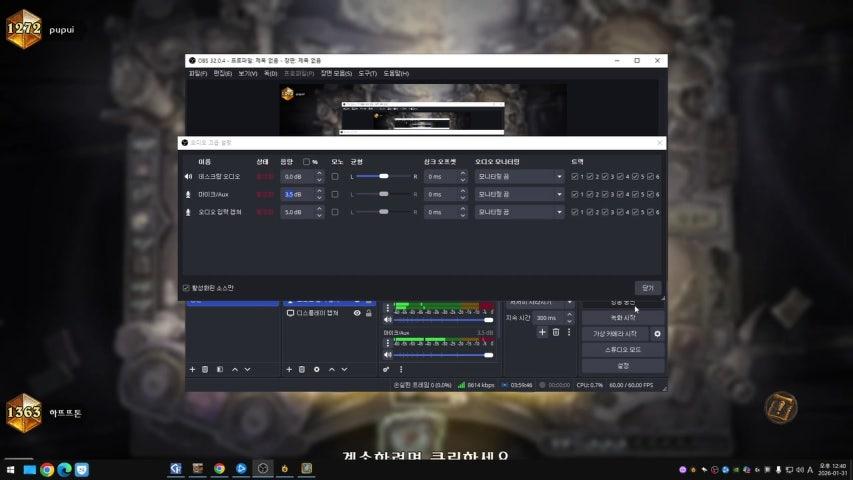The image size is (853, 480).
Task: Enable mono for 데스크탑 오디오
Action: point(335,176)
